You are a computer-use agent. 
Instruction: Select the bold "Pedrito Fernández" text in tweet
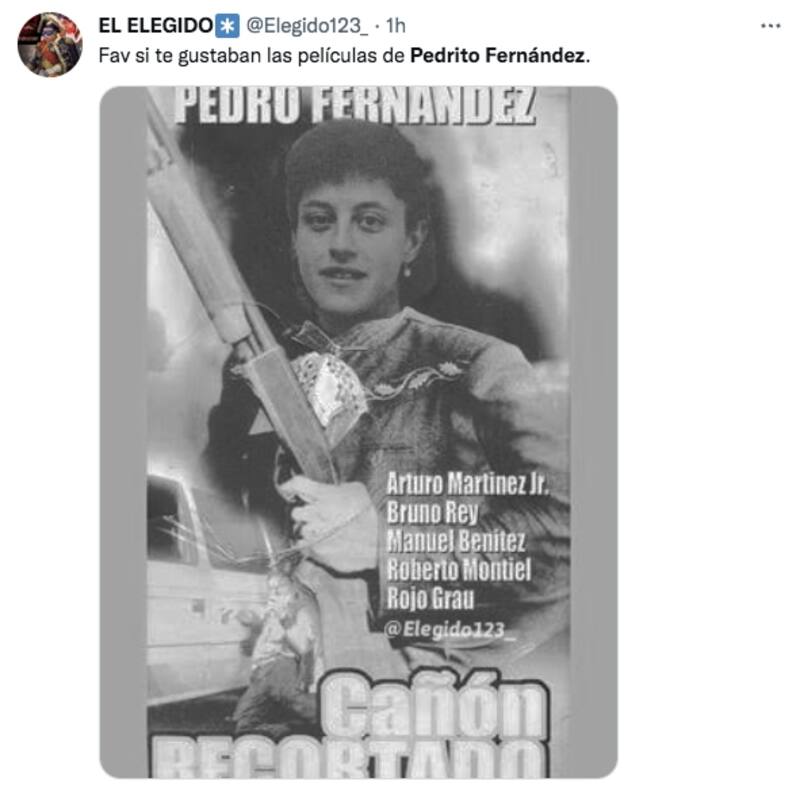[x=499, y=55]
